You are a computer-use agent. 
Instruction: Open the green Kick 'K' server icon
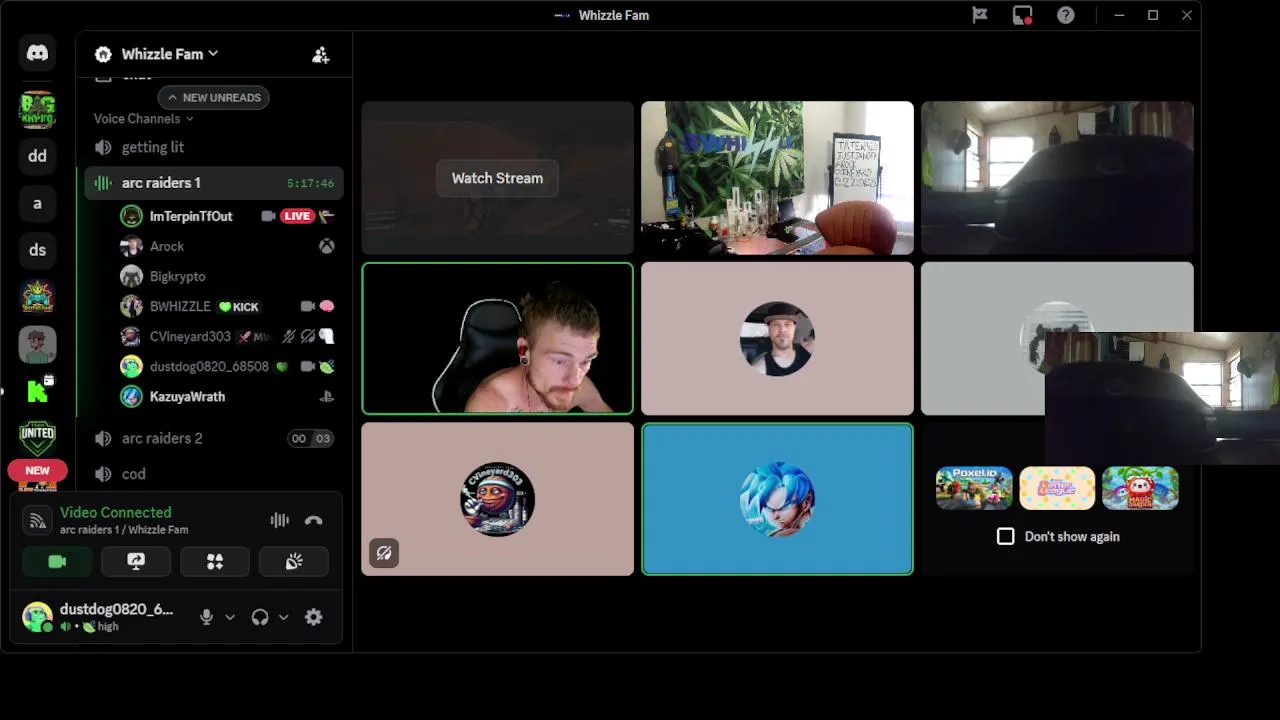(37, 391)
